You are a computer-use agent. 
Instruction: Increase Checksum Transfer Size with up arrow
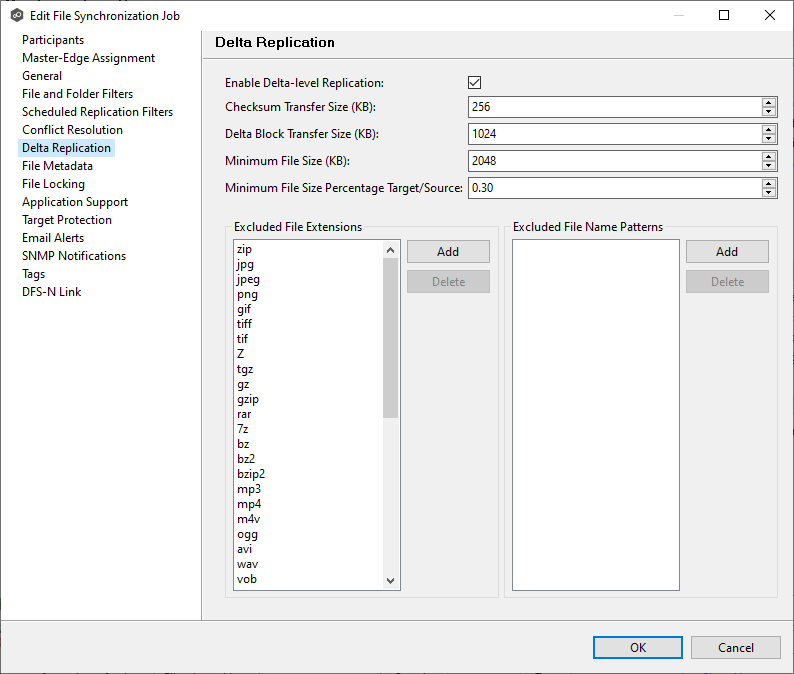[x=768, y=103]
